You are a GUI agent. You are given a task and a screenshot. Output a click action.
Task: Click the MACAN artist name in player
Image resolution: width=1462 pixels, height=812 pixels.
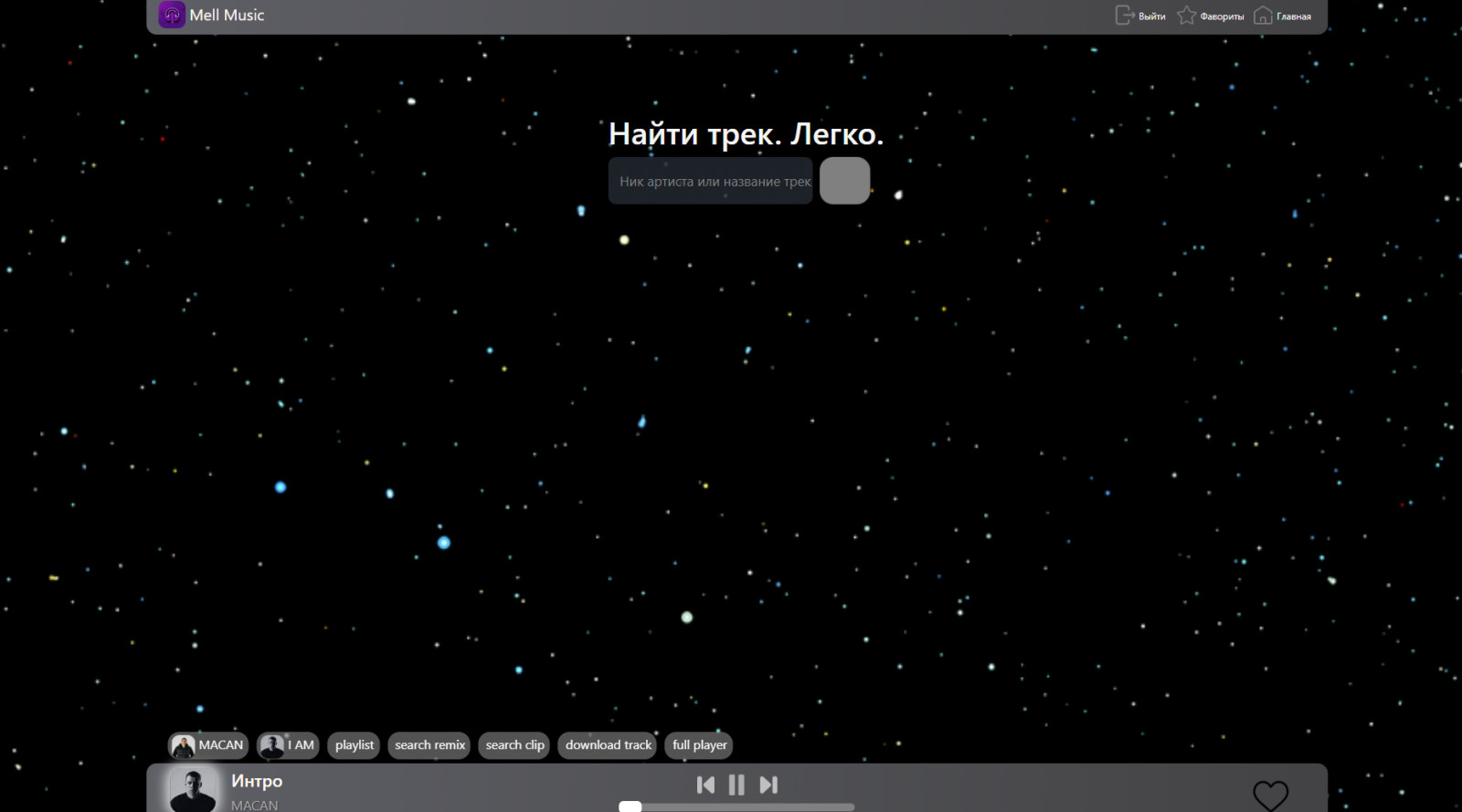[x=254, y=805]
